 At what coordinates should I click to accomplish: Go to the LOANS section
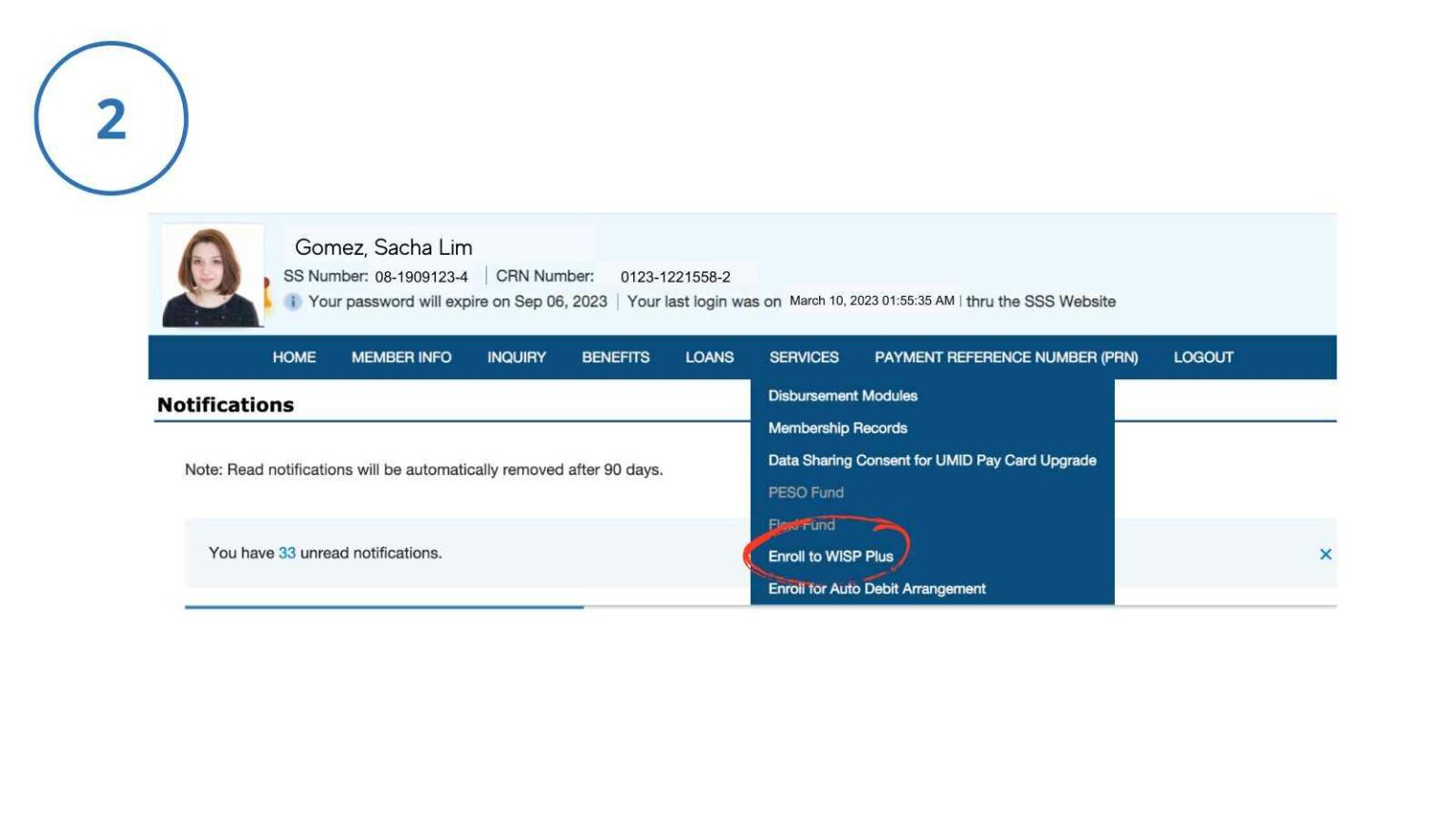click(x=708, y=357)
